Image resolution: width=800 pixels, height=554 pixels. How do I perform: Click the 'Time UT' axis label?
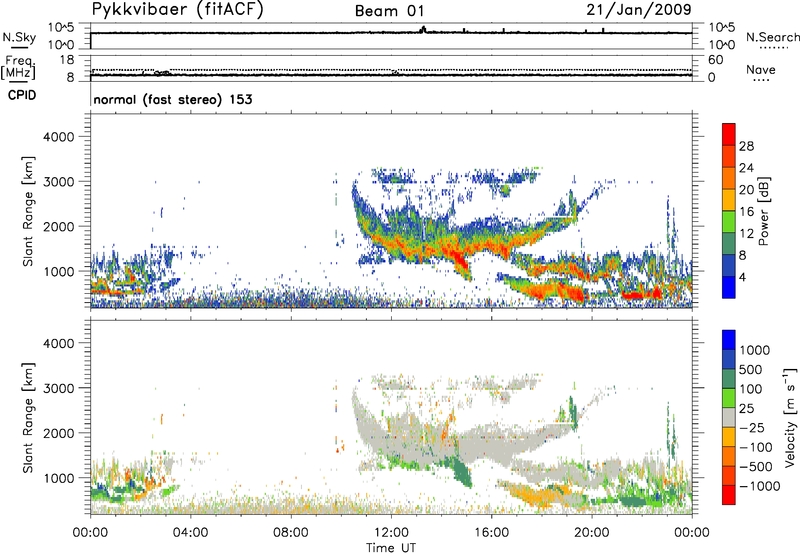pos(391,548)
